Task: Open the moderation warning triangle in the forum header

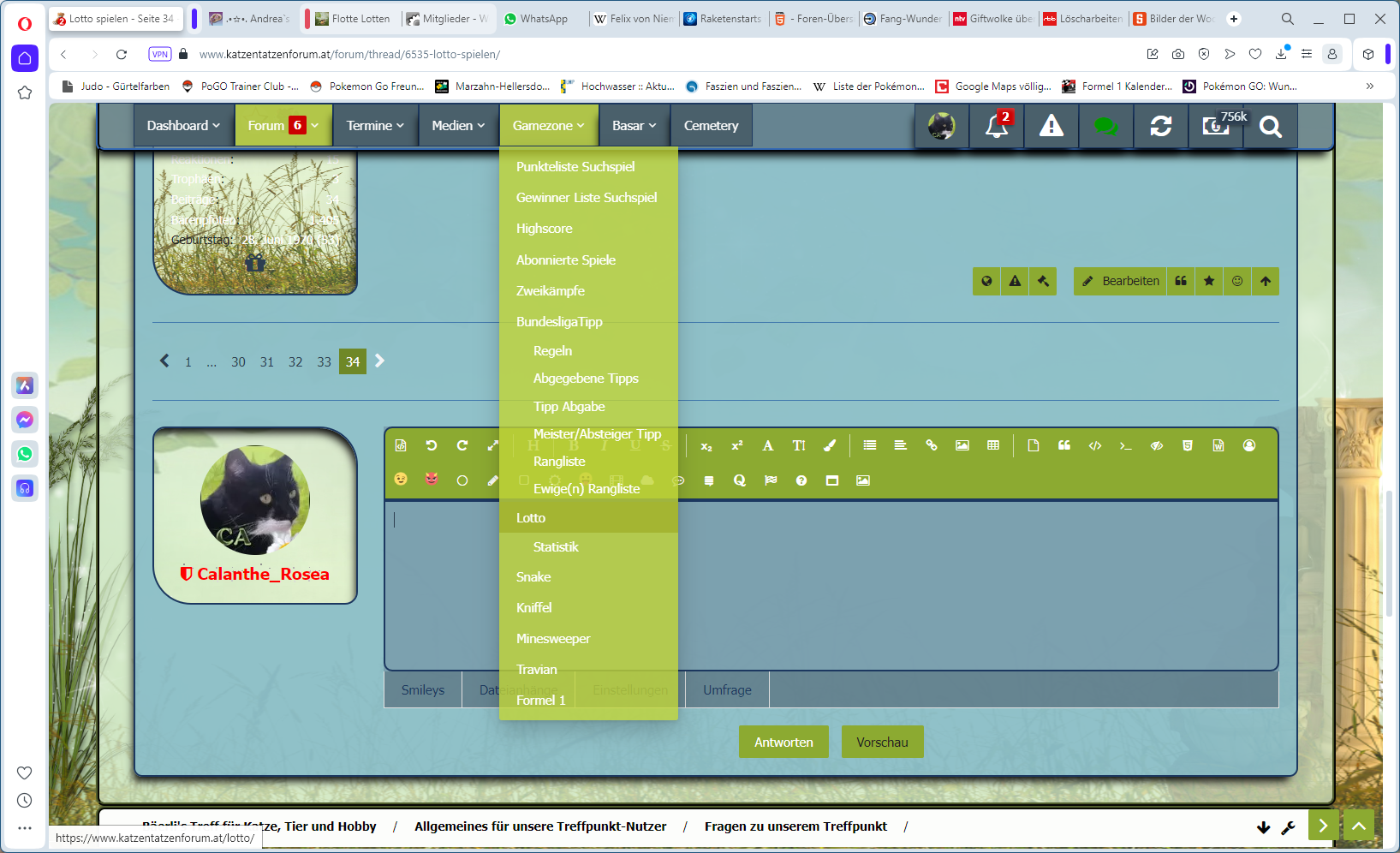Action: [x=1051, y=126]
